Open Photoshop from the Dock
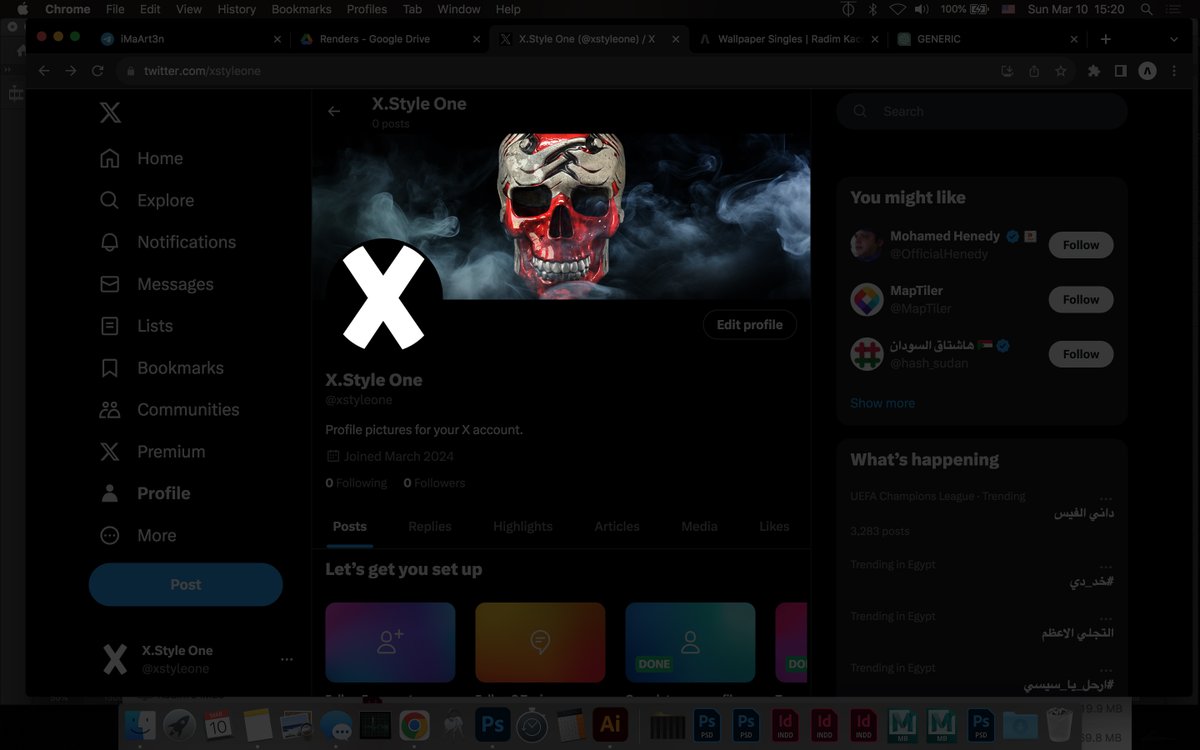Screen dimensions: 1200x750 point(492,724)
